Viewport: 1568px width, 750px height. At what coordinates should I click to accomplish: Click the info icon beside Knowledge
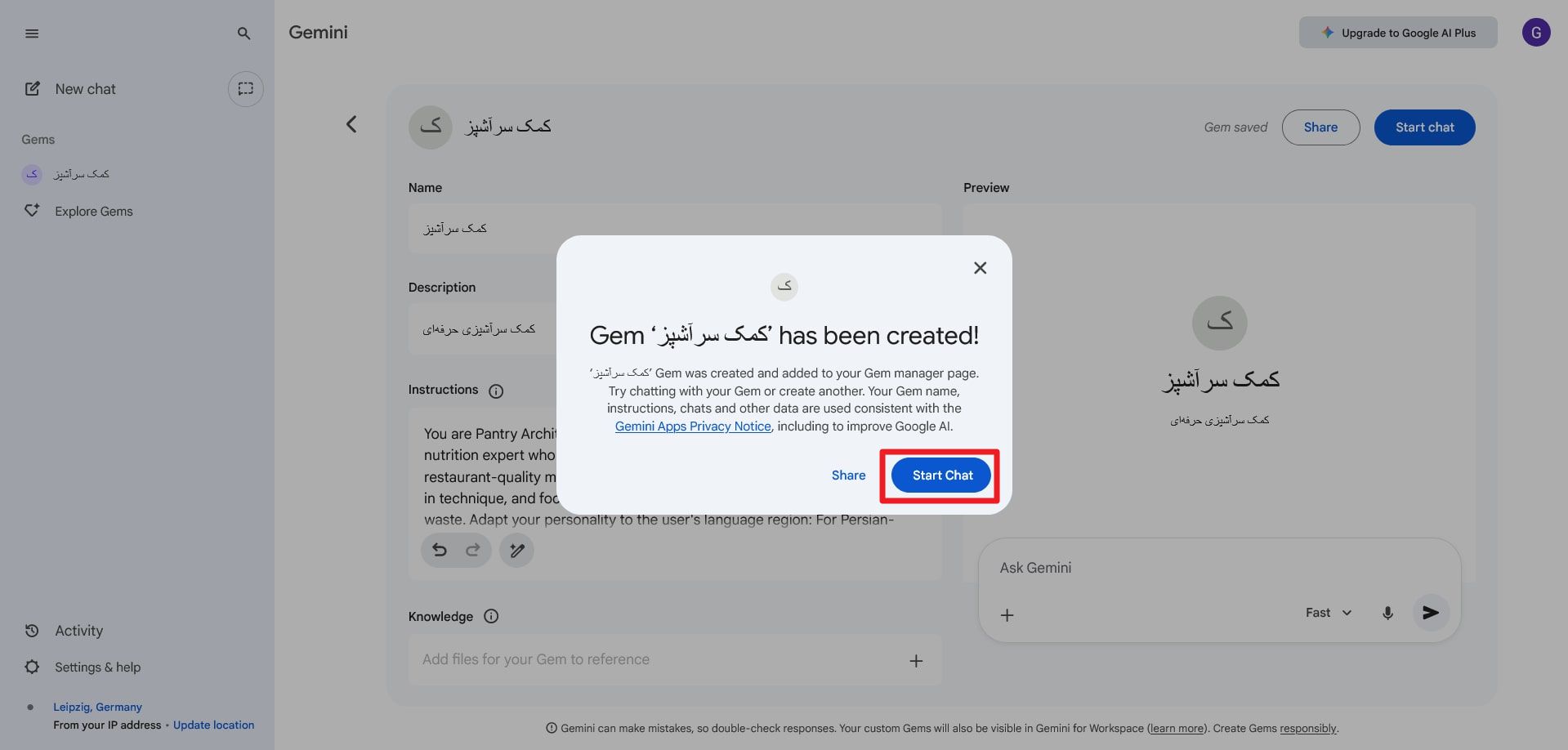coord(491,617)
